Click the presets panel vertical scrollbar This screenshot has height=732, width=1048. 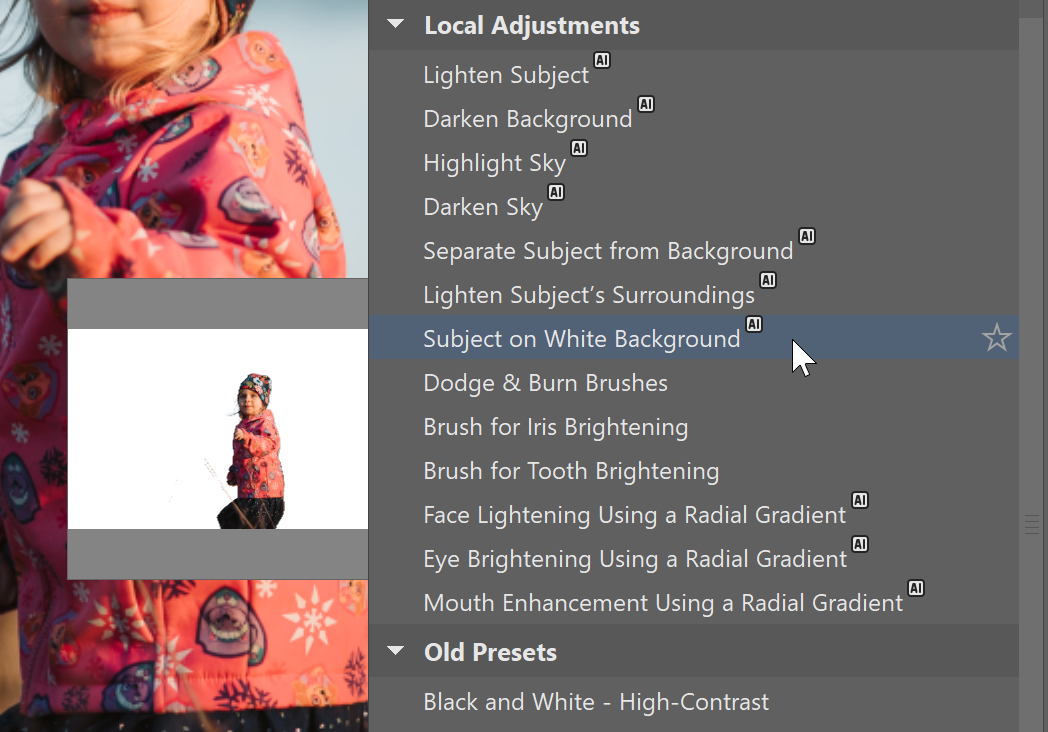pos(1031,300)
